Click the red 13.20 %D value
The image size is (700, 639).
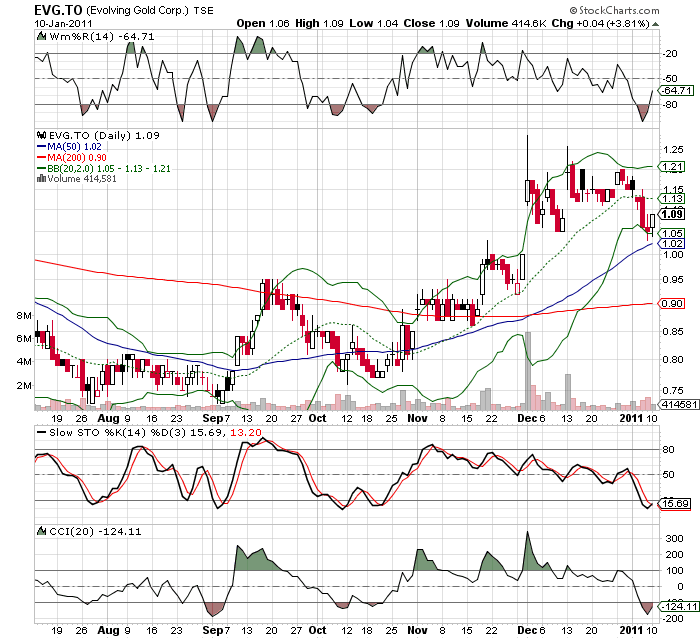click(246, 433)
